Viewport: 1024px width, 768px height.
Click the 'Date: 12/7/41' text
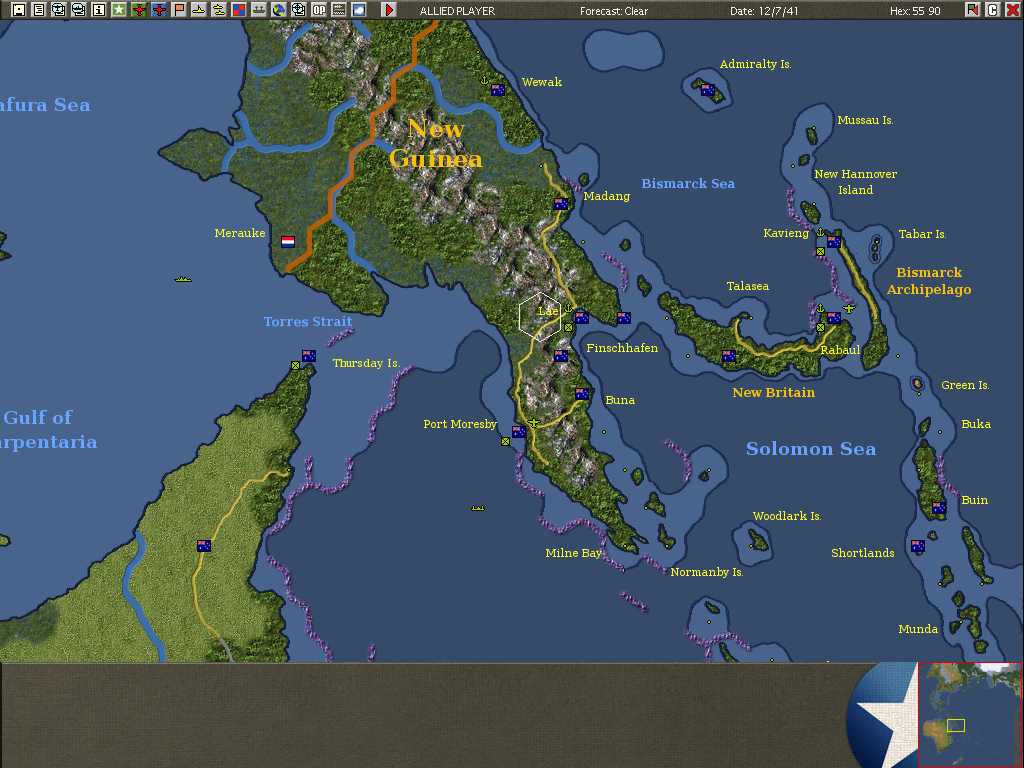click(x=763, y=11)
